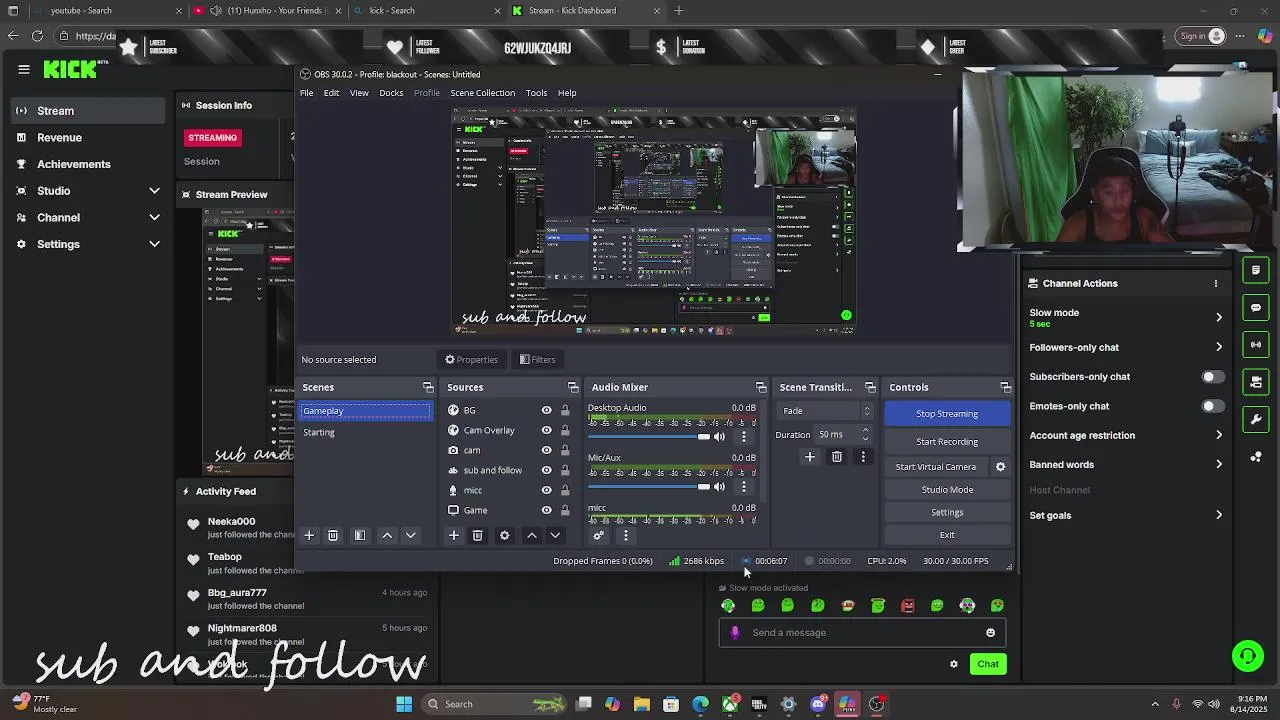Click Start Recording button
The height and width of the screenshot is (720, 1280).
947,441
